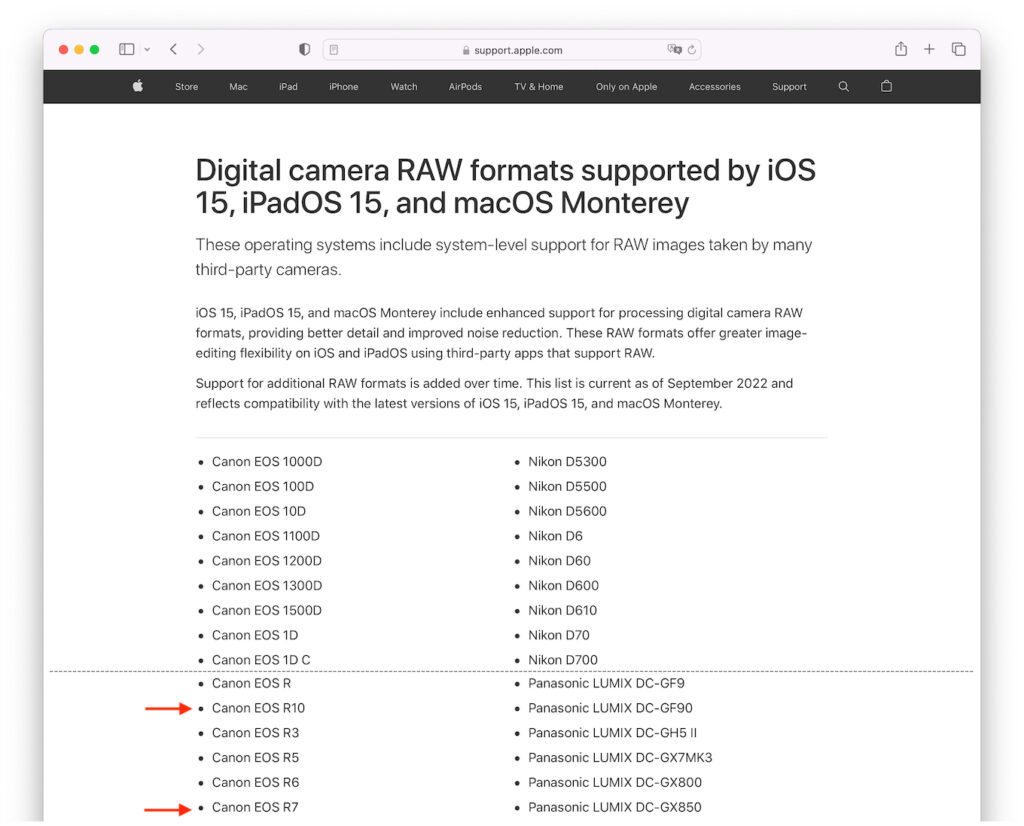
Task: Select iPhone in the navigation bar
Action: (x=343, y=87)
